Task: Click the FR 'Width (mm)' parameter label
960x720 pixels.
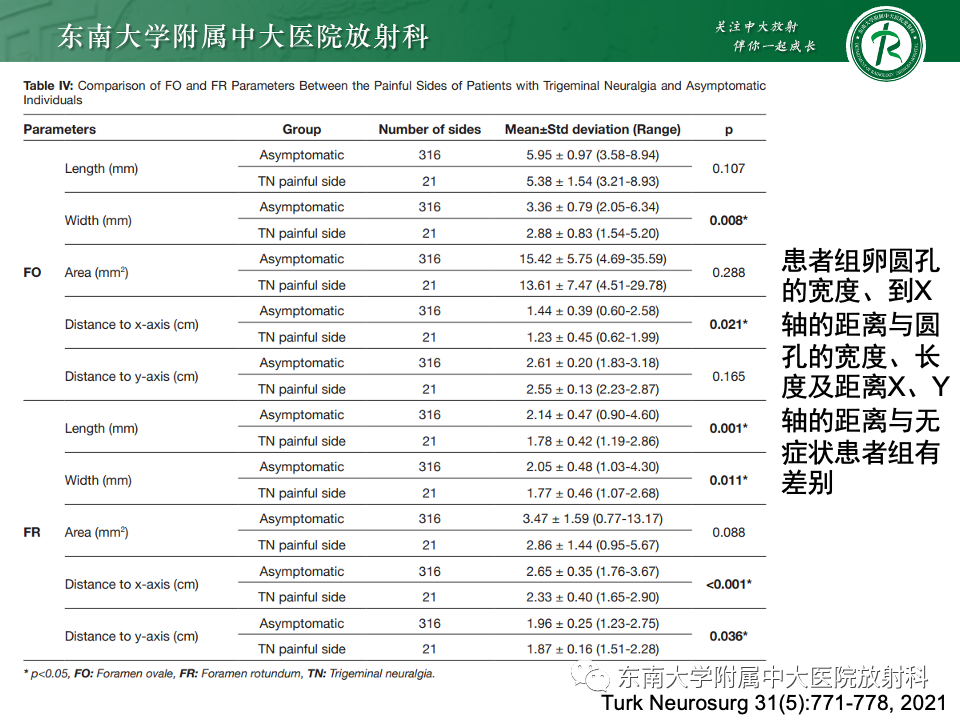Action: [99, 481]
